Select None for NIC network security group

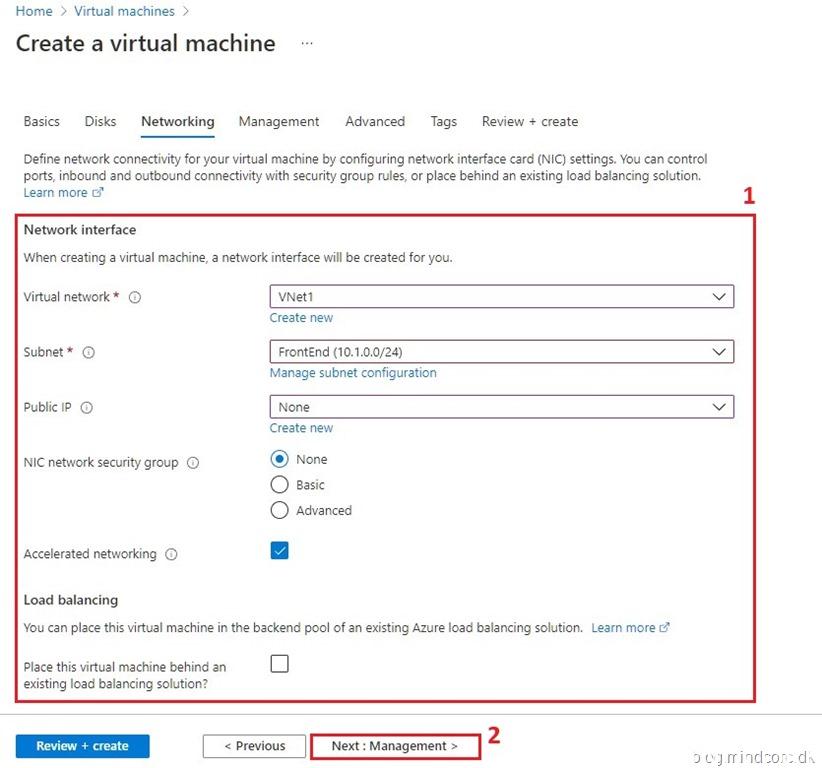280,460
